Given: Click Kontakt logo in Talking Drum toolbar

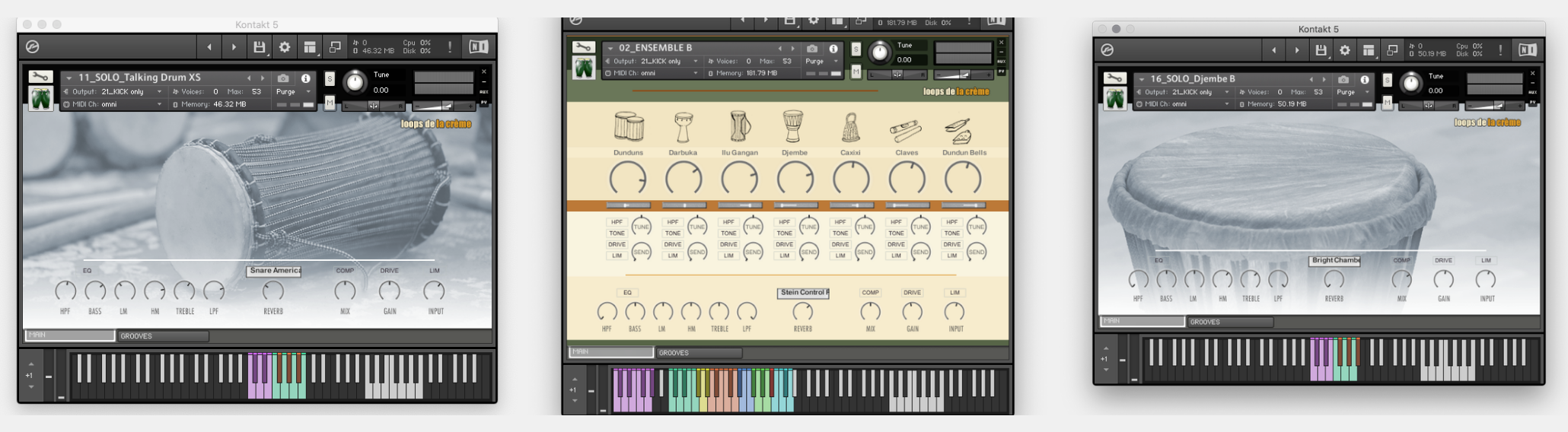Looking at the screenshot, I should pos(33,47).
